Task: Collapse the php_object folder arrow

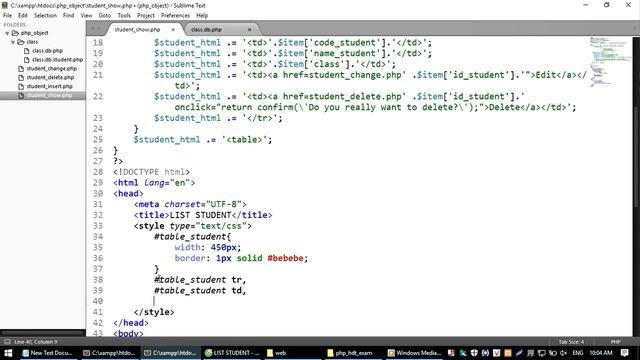Action: [7, 33]
